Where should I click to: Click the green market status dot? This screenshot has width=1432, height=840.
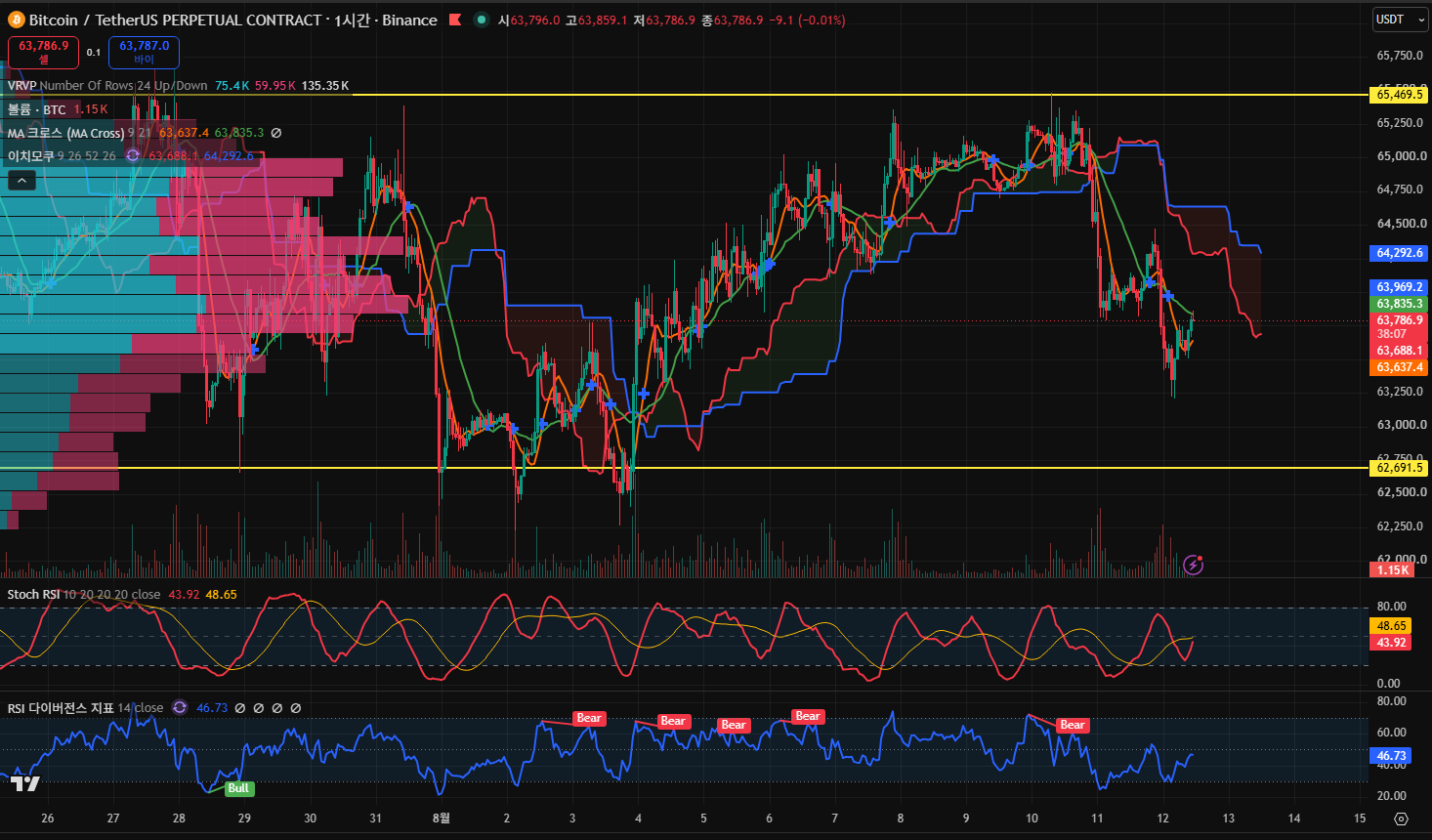click(482, 20)
